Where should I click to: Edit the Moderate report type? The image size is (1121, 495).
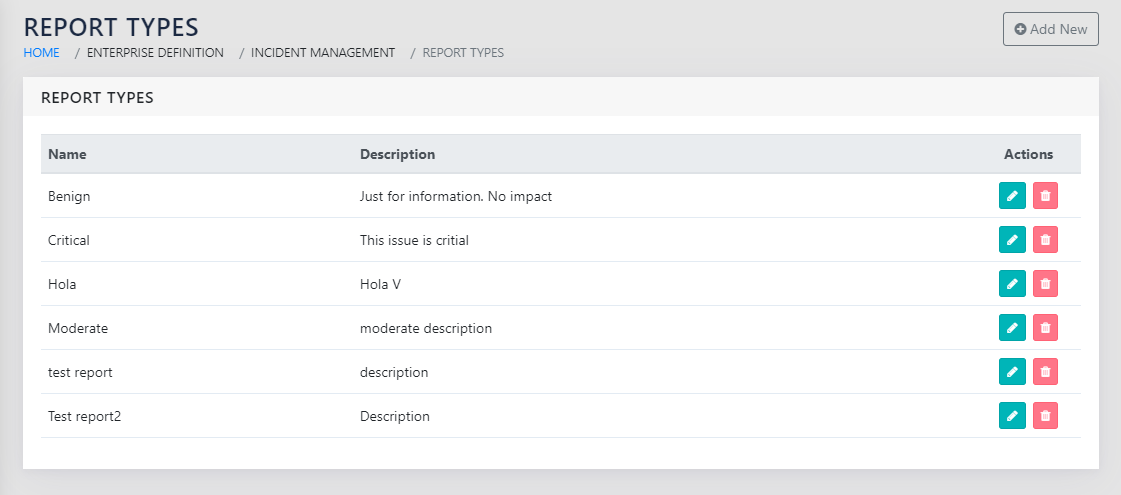1012,328
